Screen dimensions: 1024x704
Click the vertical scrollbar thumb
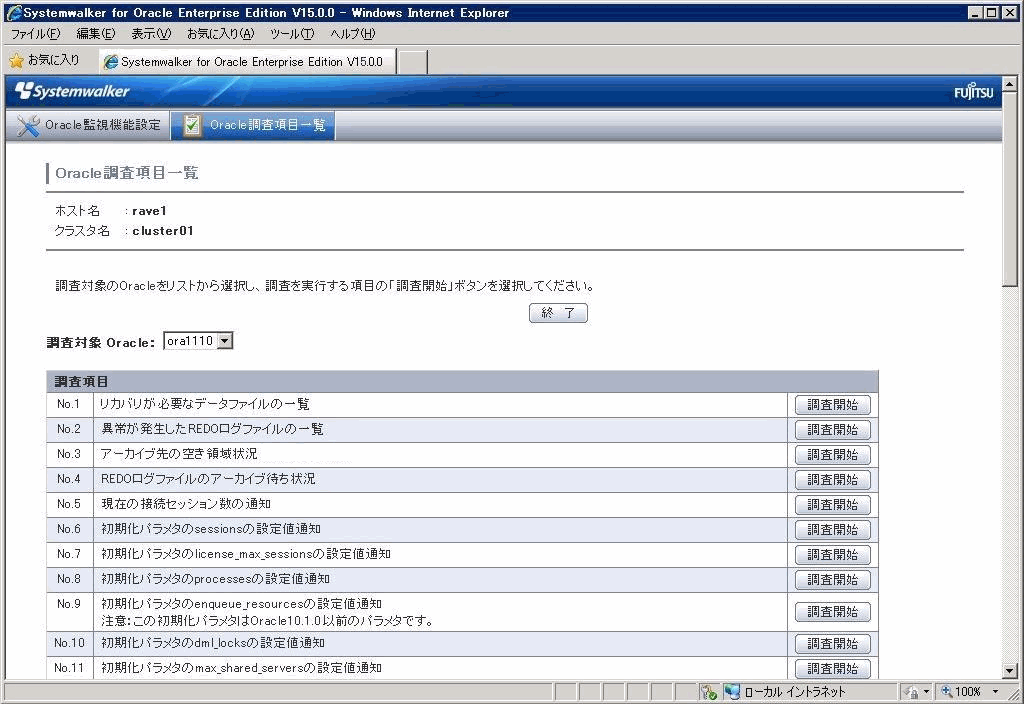click(x=1010, y=188)
